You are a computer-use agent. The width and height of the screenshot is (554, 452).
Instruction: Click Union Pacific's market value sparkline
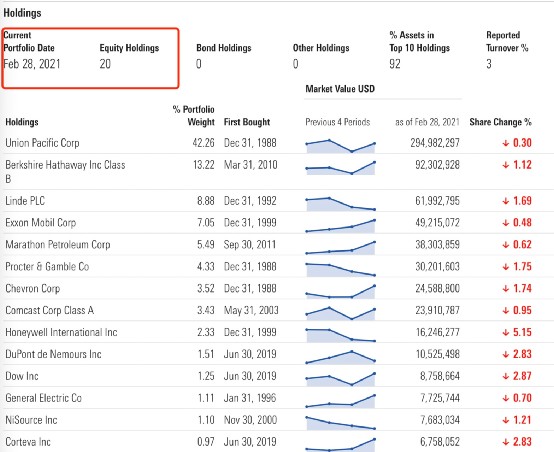pos(341,146)
